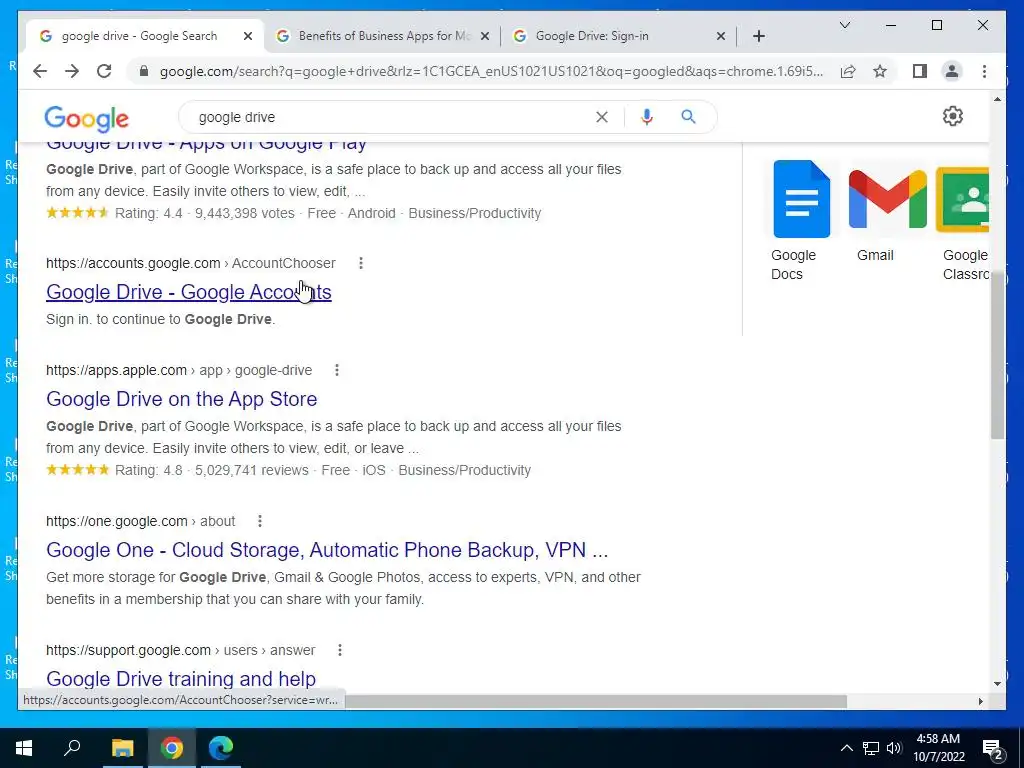This screenshot has height=768, width=1024.
Task: Open more options for accounts.google.com result
Action: pos(360,263)
